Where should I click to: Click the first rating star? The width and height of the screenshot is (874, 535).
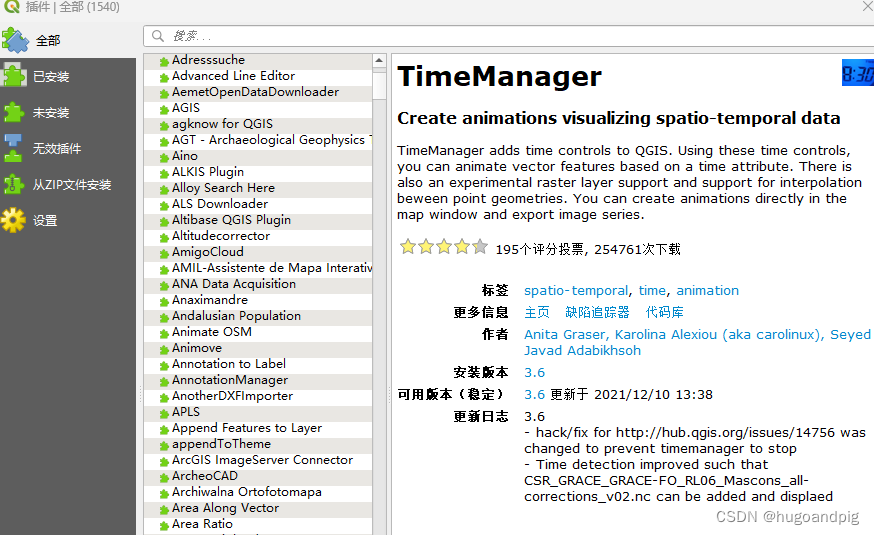tap(408, 246)
